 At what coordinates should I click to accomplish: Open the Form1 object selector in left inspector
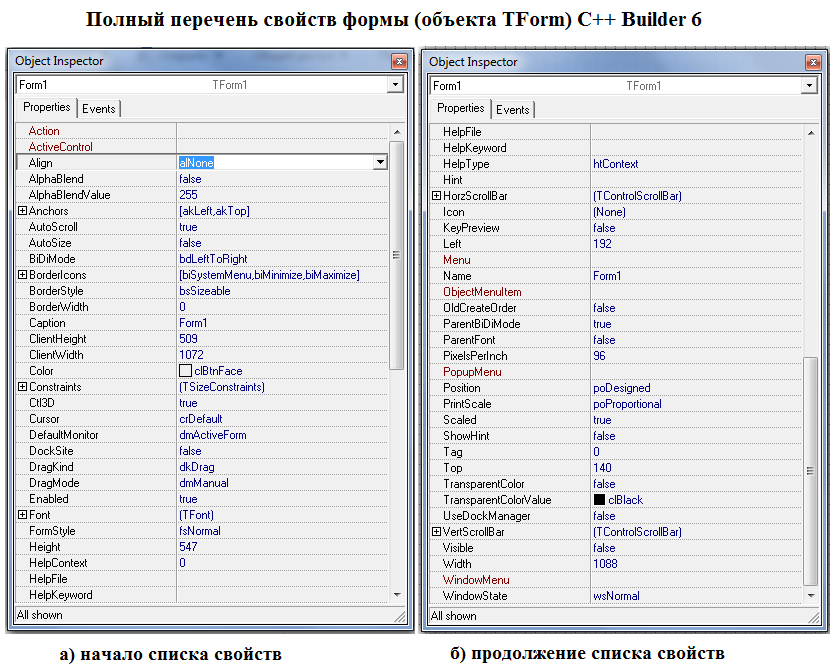(x=395, y=84)
